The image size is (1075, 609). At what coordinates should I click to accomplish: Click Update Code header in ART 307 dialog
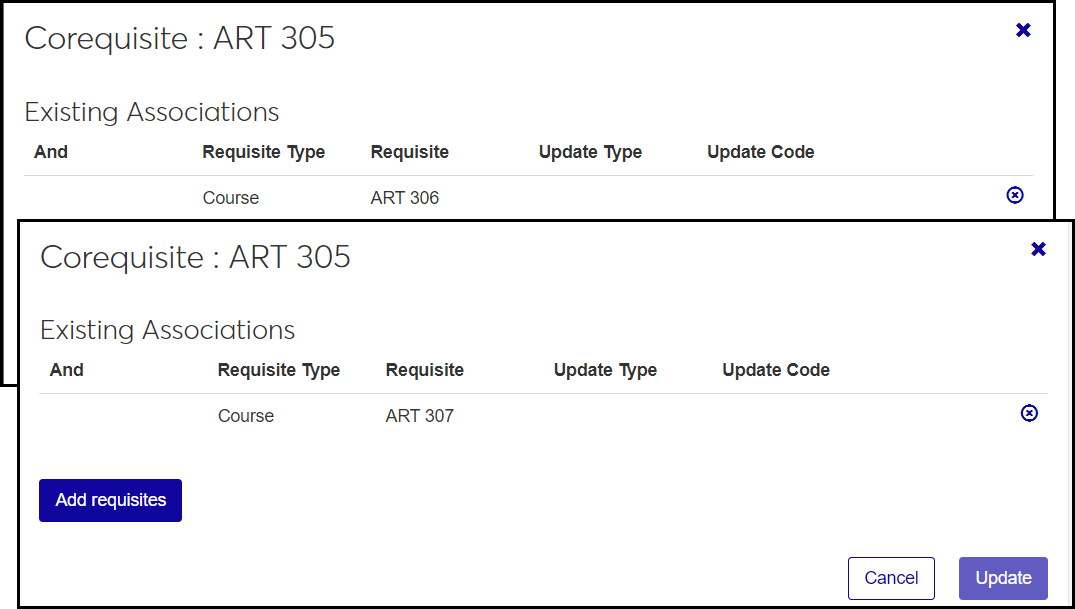click(776, 370)
